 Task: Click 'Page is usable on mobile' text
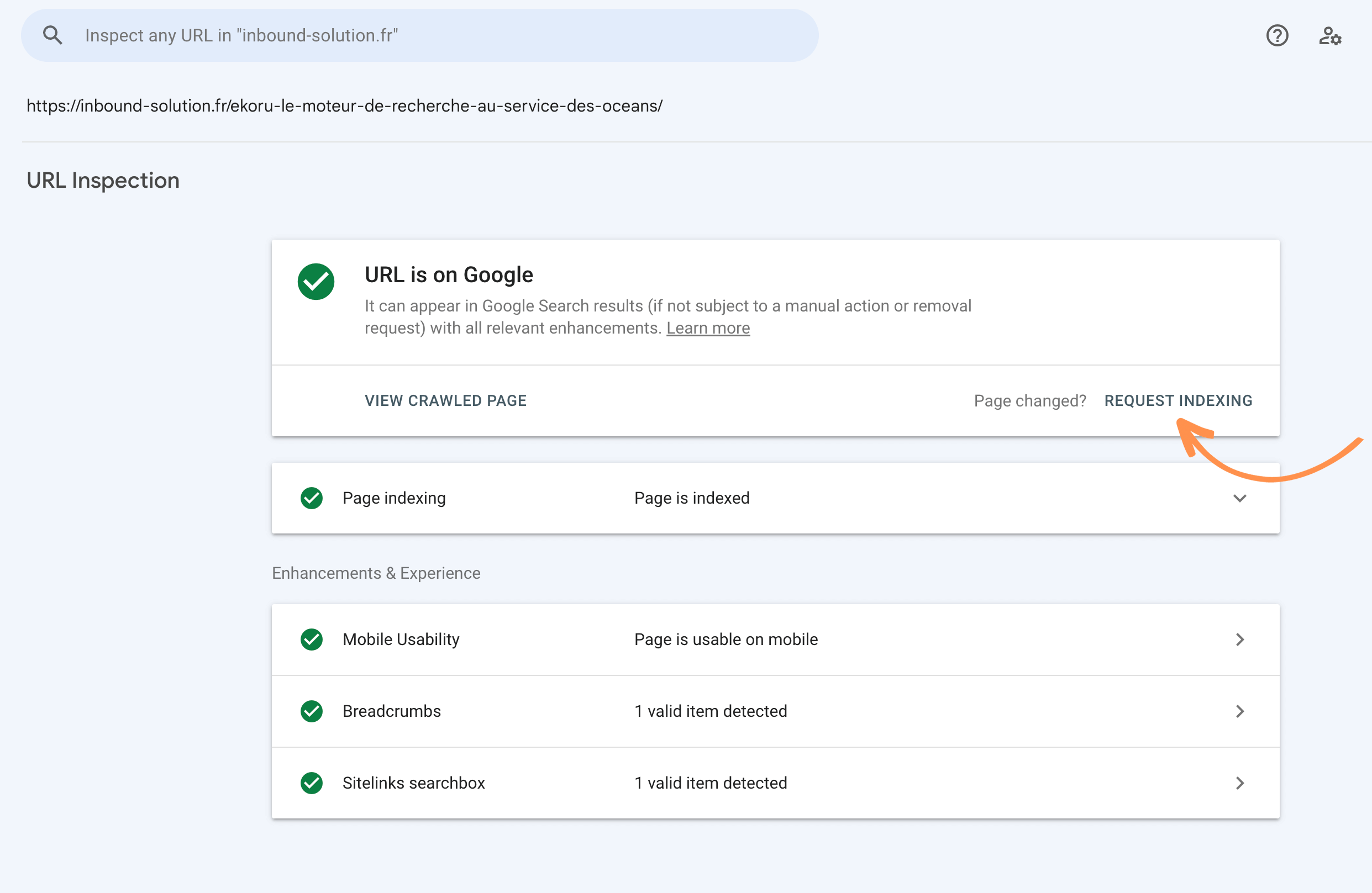click(x=726, y=640)
